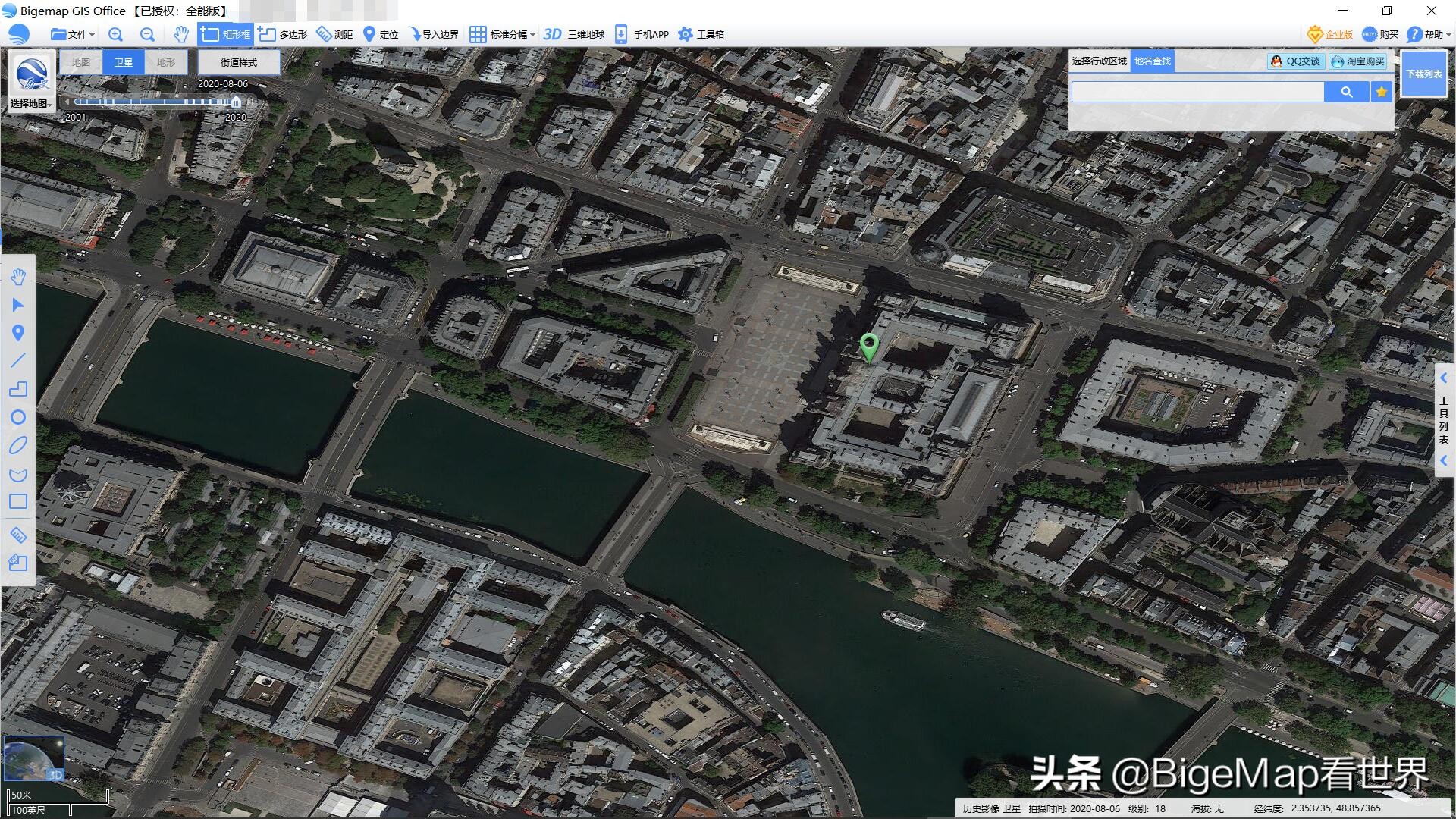The image size is (1456, 819).
Task: Click the lower chevron of 工具列表 panel
Action: point(1444,460)
